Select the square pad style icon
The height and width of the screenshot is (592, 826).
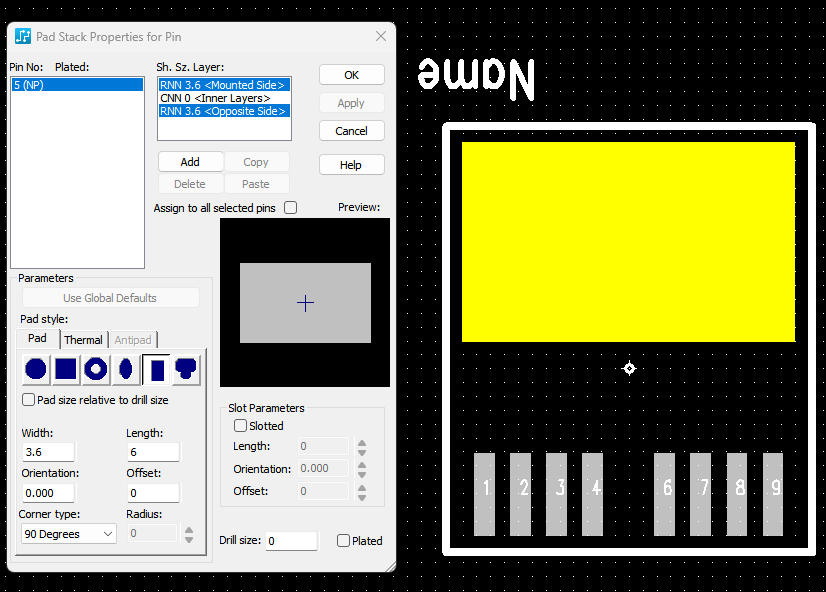66,369
